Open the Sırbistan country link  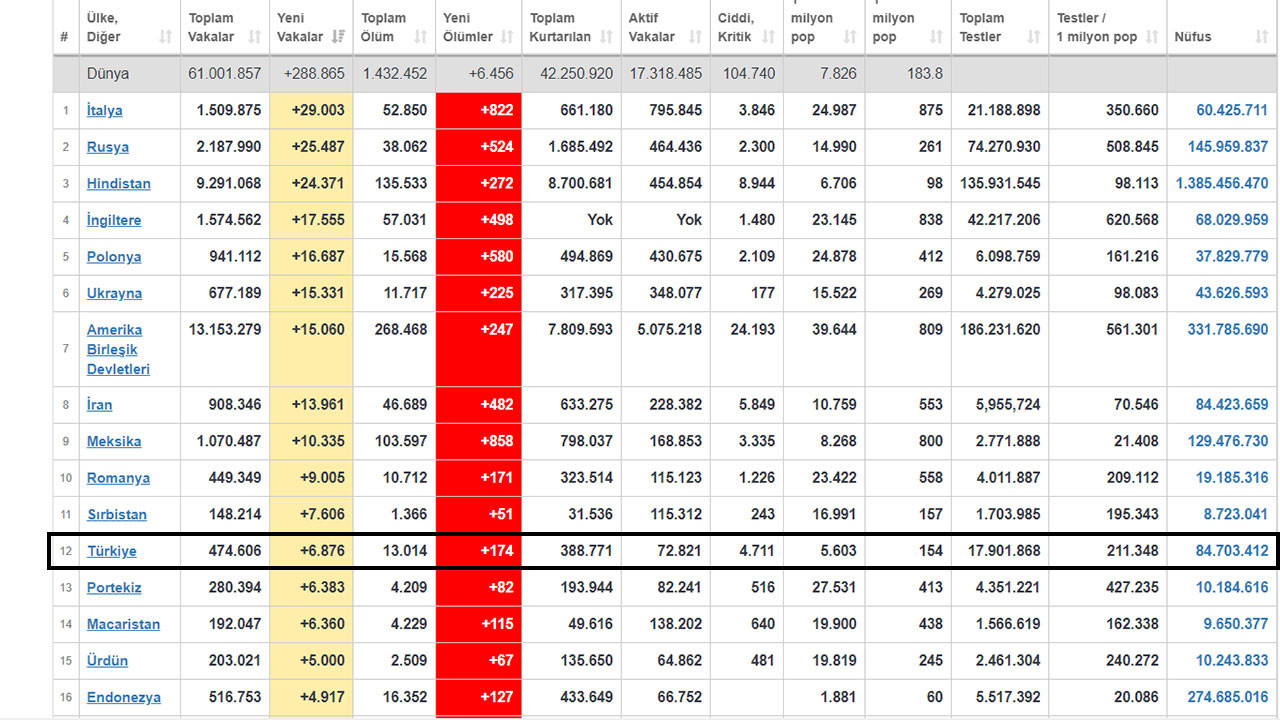[x=117, y=515]
